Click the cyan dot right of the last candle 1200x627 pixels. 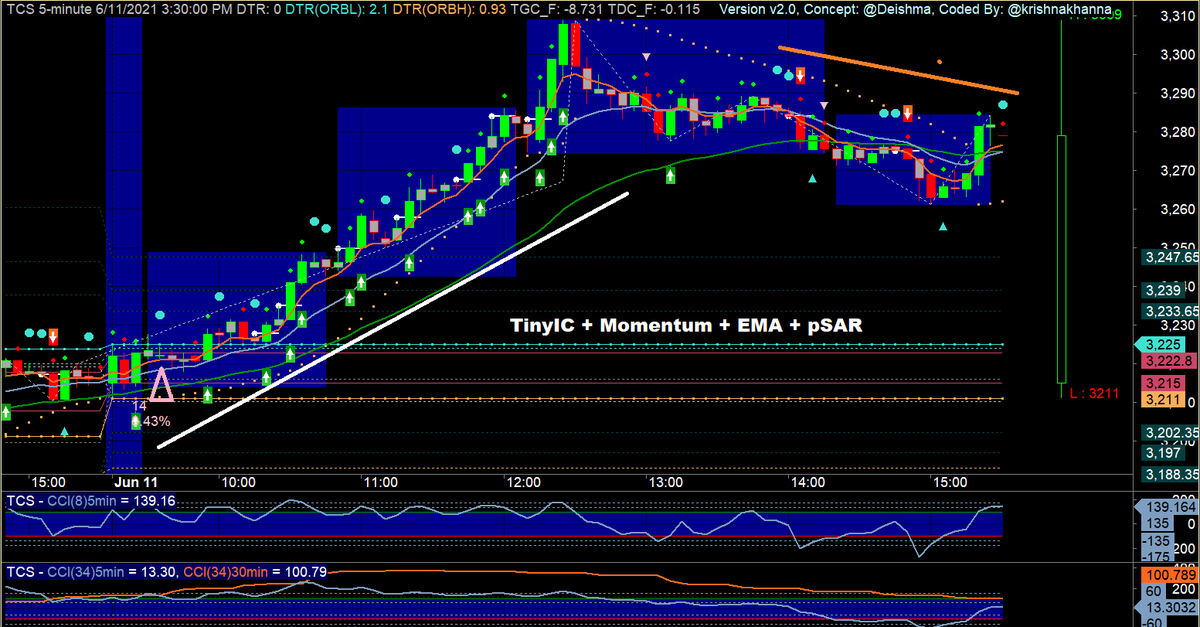tap(1003, 105)
